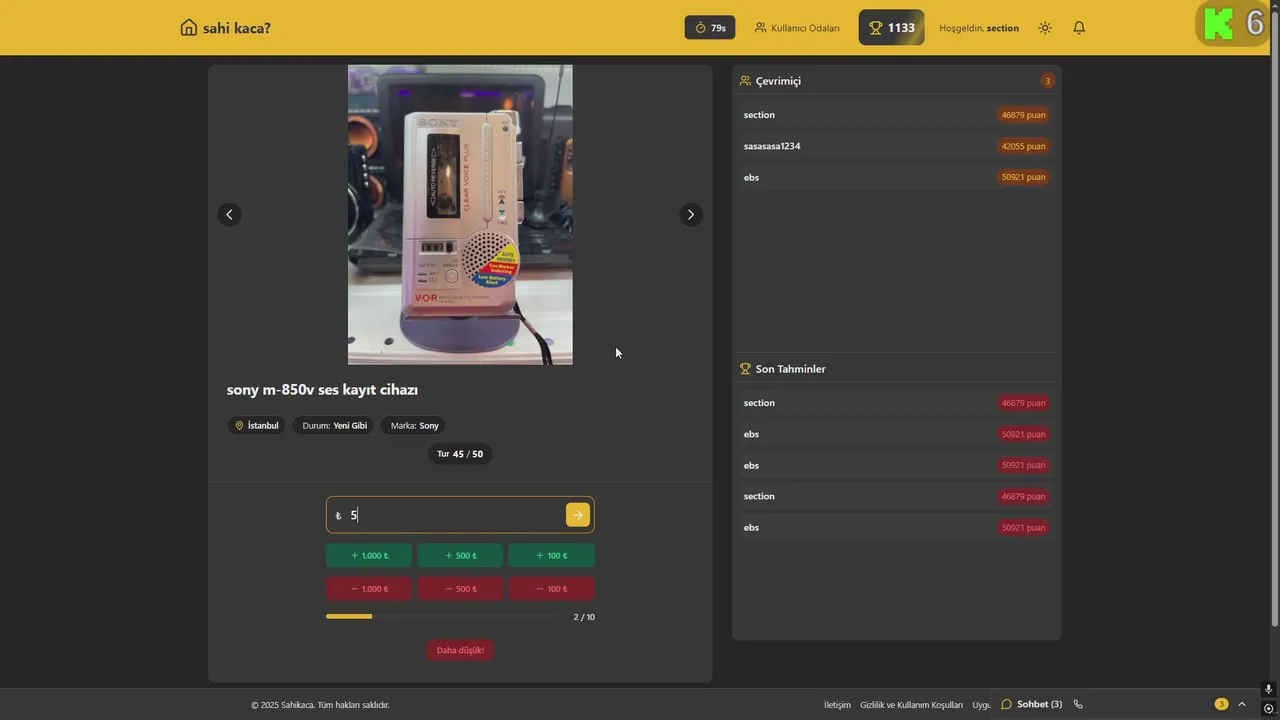The width and height of the screenshot is (1280, 720).
Task: Click the trophy score 1133 badge
Action: click(891, 27)
